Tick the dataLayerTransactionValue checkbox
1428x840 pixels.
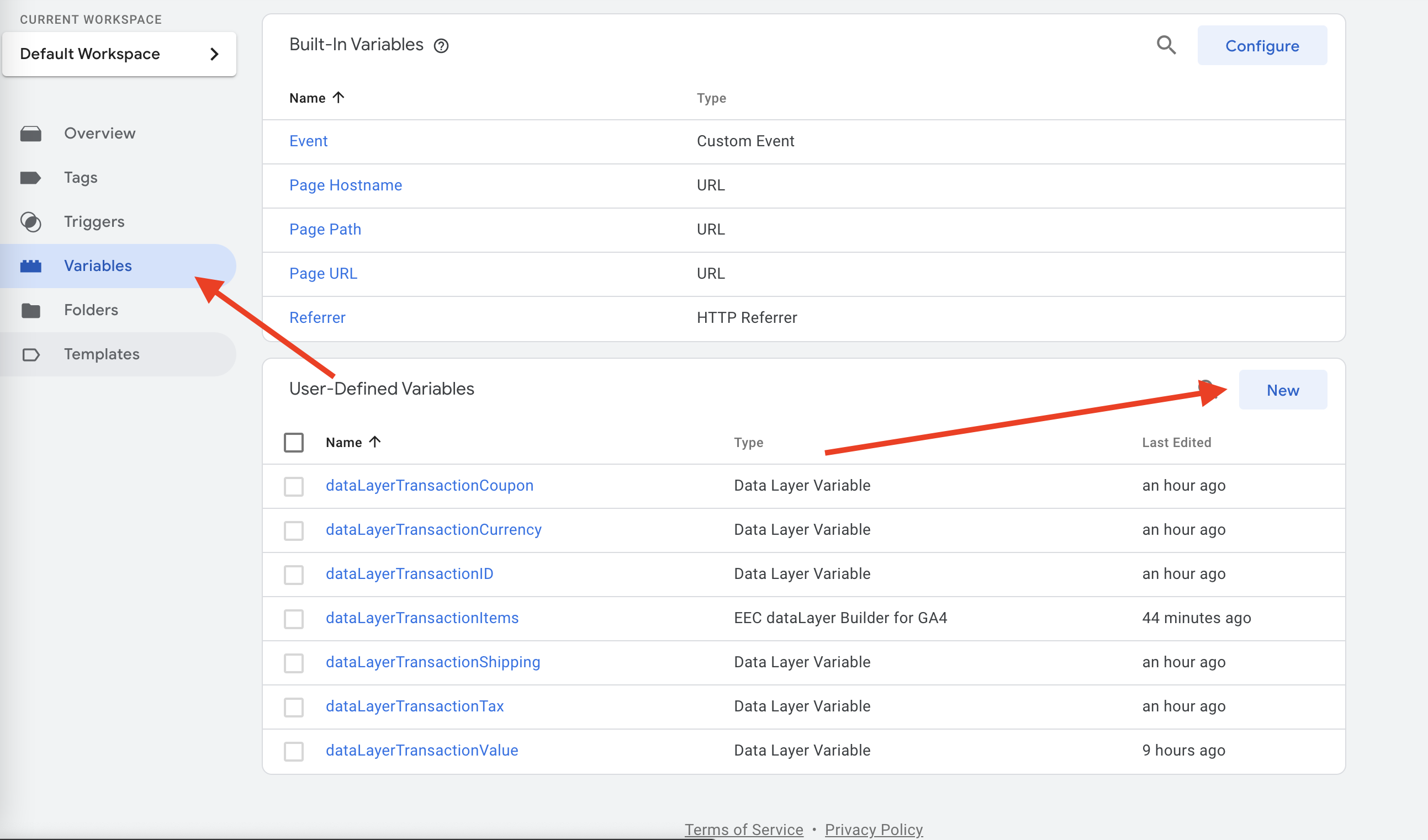tap(294, 751)
